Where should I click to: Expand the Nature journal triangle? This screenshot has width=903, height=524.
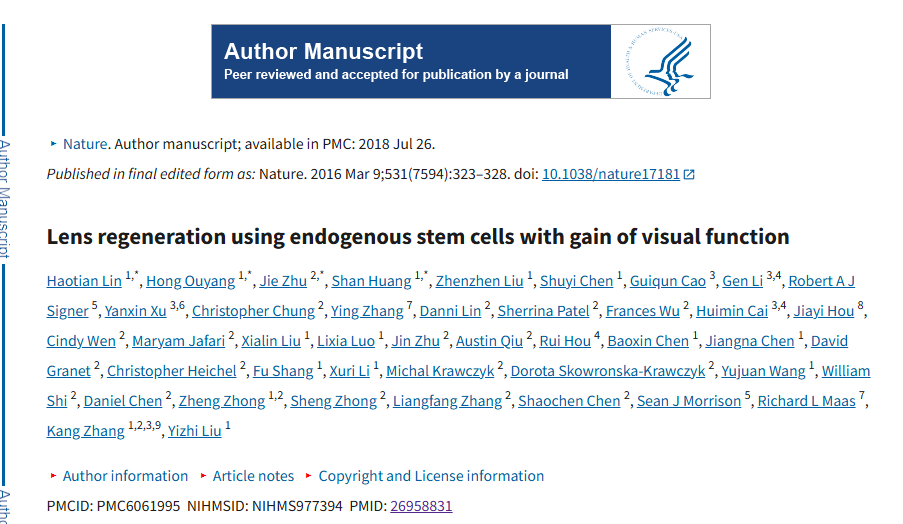click(54, 144)
